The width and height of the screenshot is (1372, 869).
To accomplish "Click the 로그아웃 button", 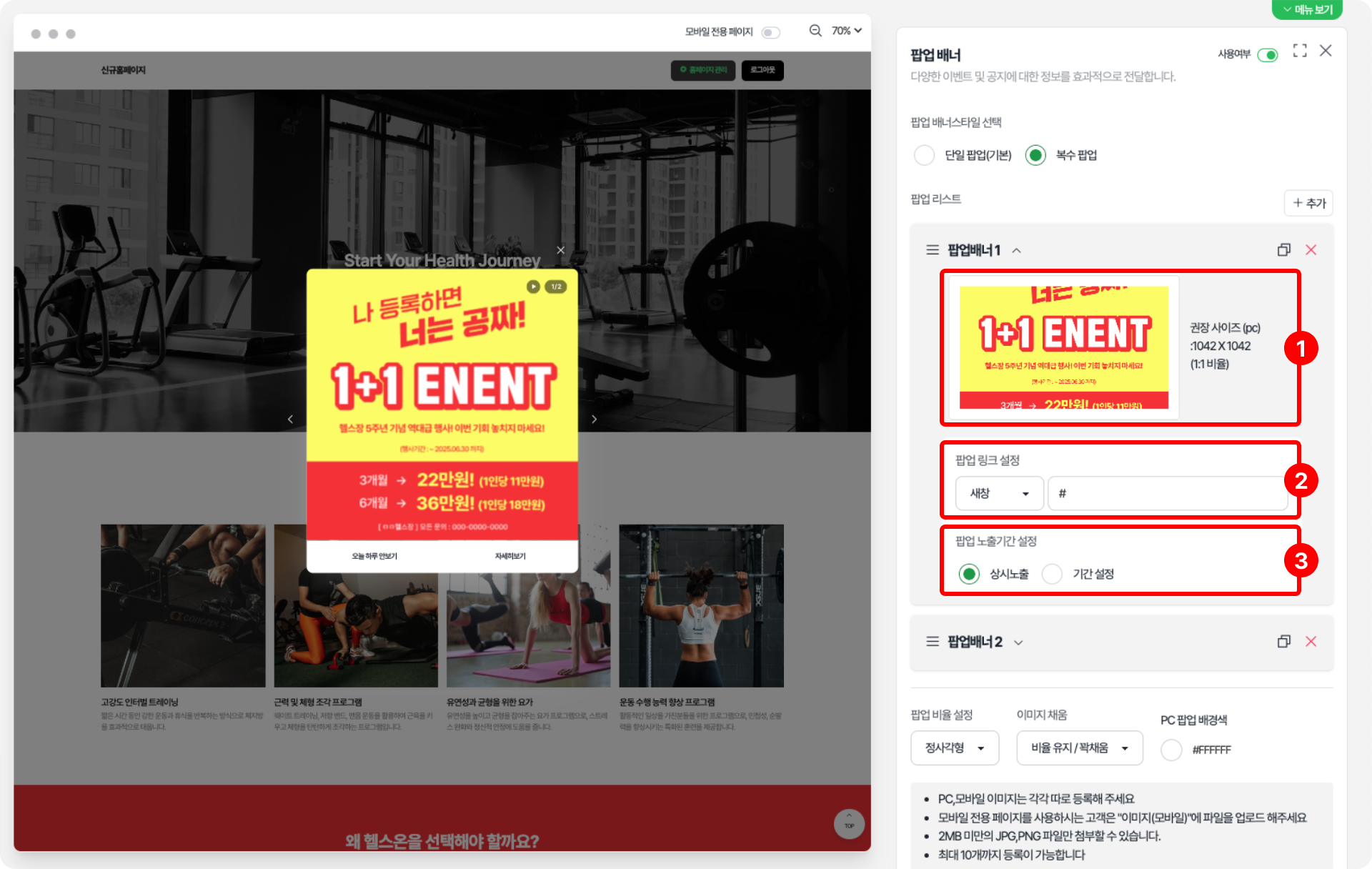I will click(x=762, y=70).
